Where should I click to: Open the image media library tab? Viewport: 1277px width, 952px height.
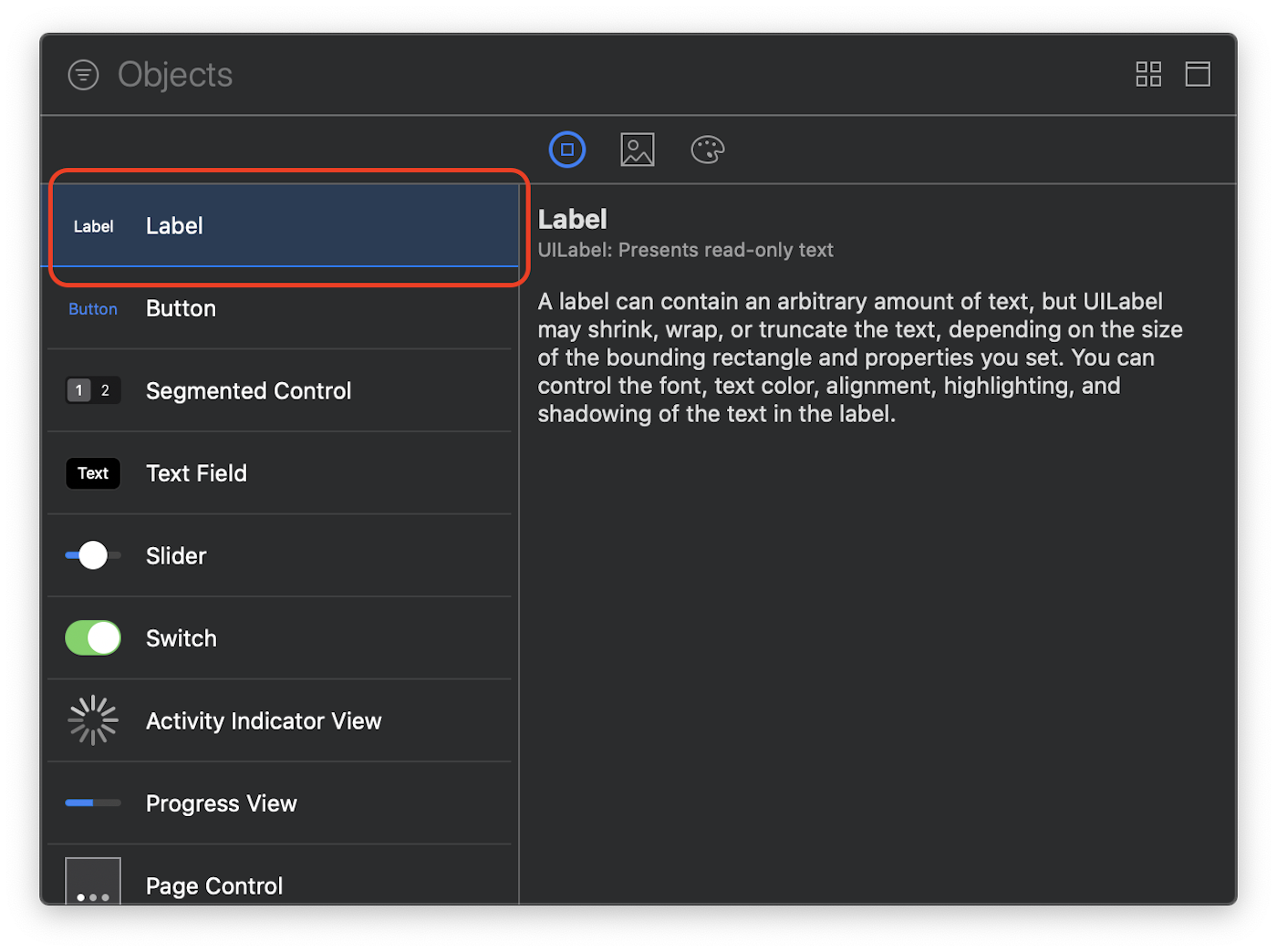[x=638, y=150]
